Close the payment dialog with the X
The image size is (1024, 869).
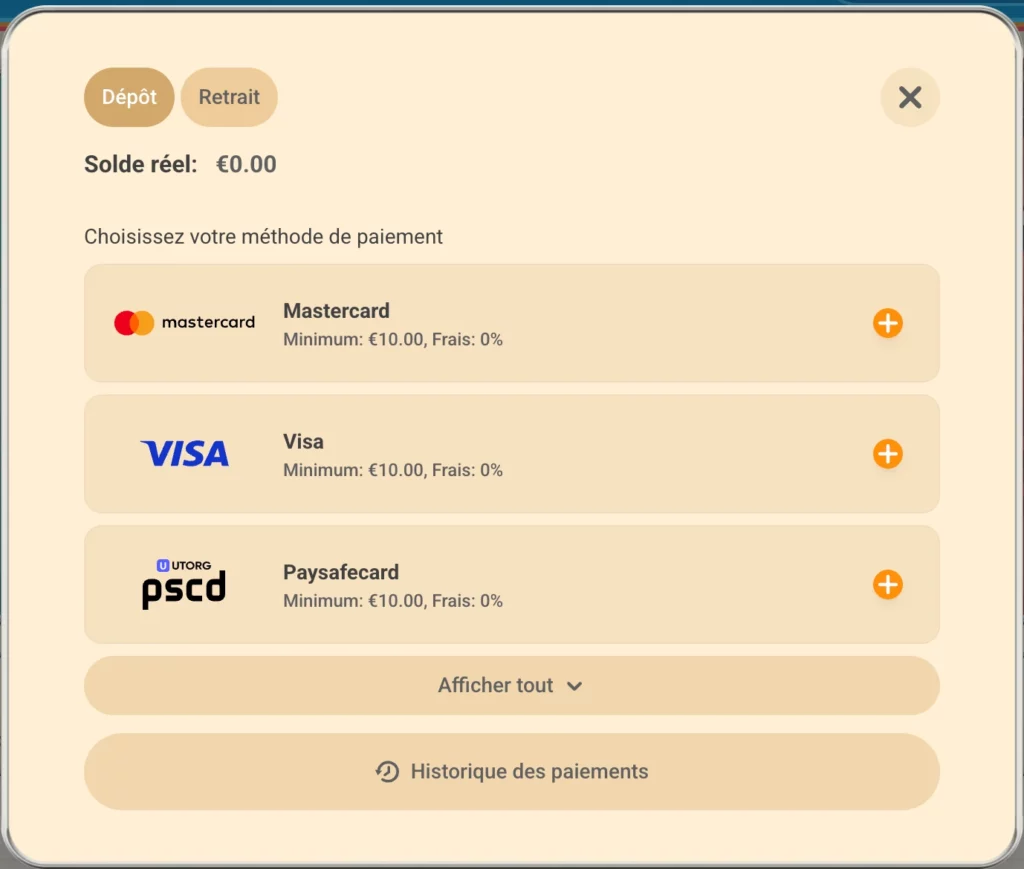click(x=910, y=97)
